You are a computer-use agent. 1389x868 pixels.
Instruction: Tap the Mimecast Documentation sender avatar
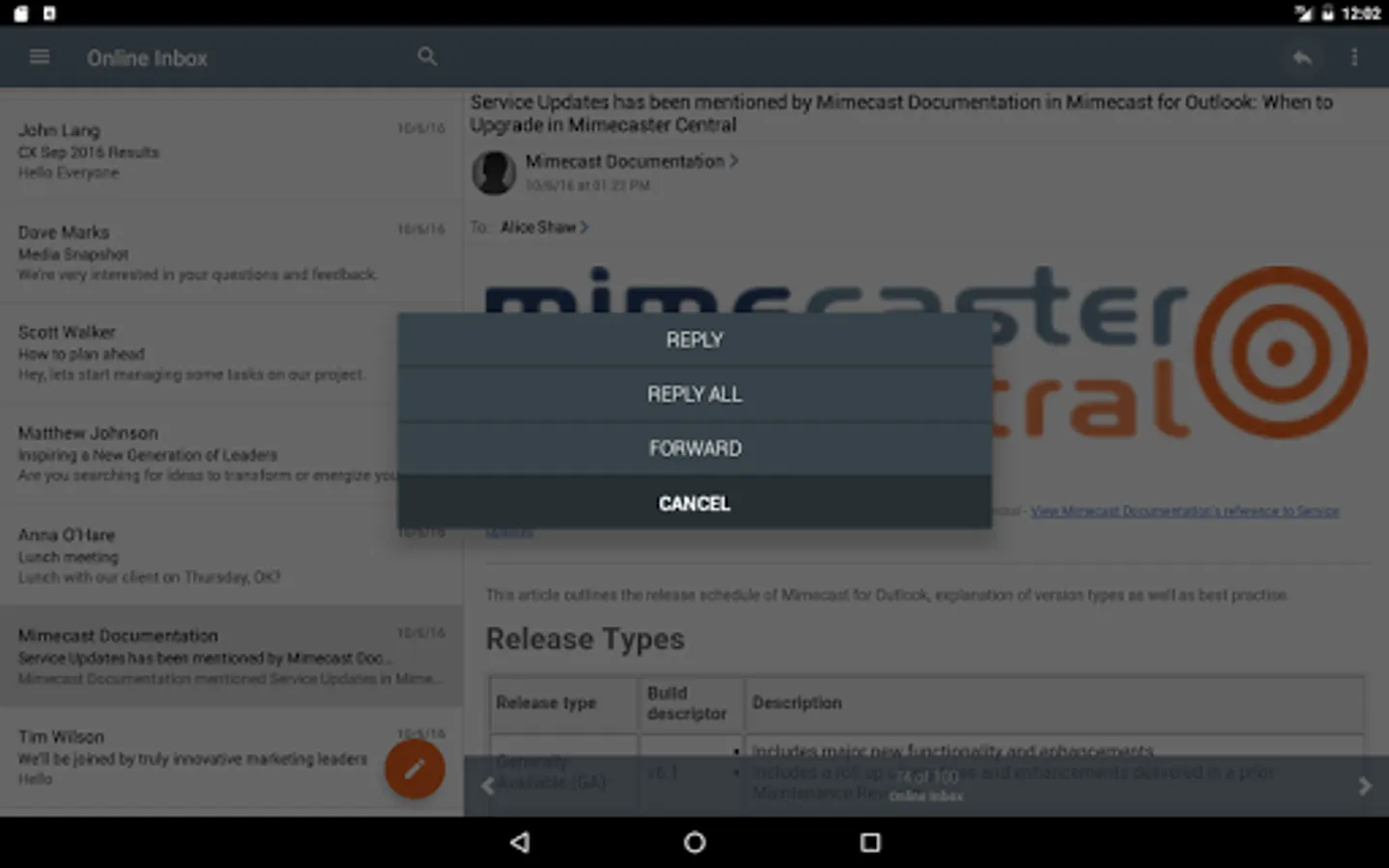(493, 173)
